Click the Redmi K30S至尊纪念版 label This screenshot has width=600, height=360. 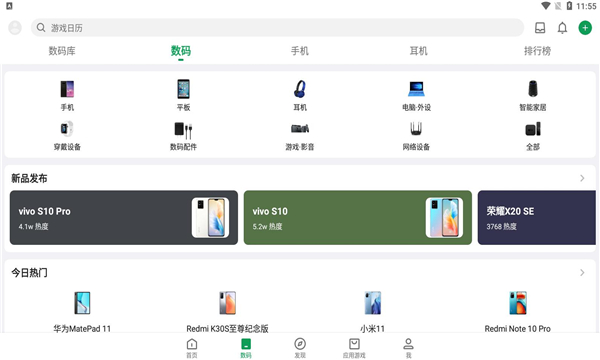(x=227, y=329)
